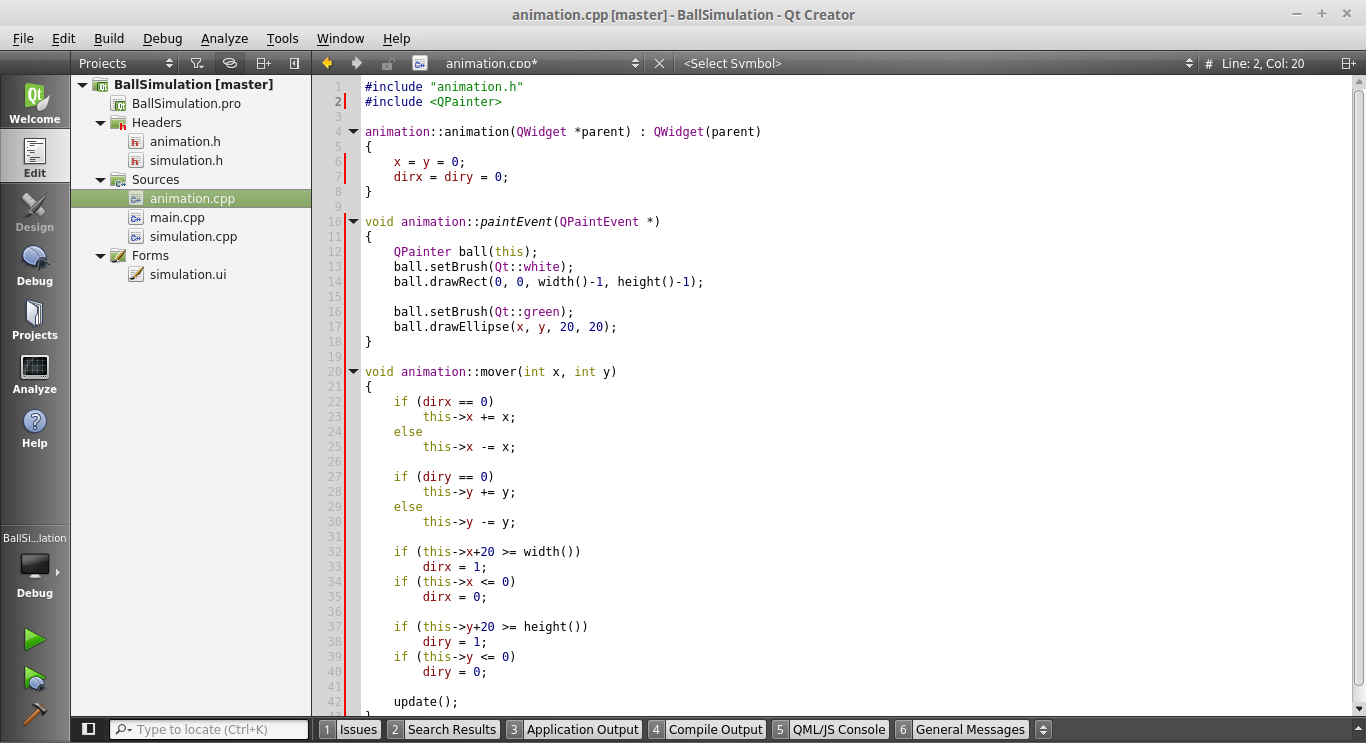The width and height of the screenshot is (1366, 743).
Task: Start debugging with the bug play button
Action: [35, 678]
